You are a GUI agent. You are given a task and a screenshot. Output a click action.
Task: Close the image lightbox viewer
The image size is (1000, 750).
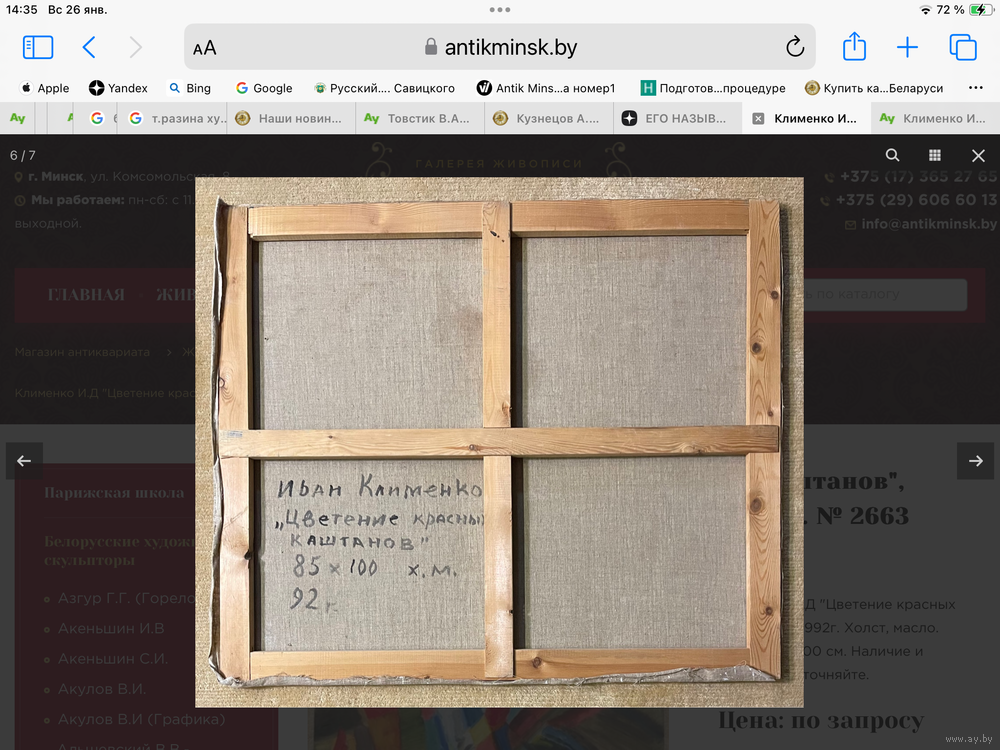[x=978, y=155]
